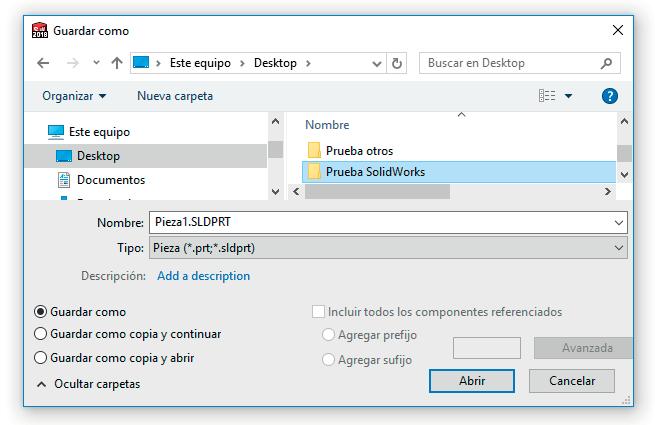Open address bar history dropdown
The height and width of the screenshot is (425, 655).
tap(376, 64)
